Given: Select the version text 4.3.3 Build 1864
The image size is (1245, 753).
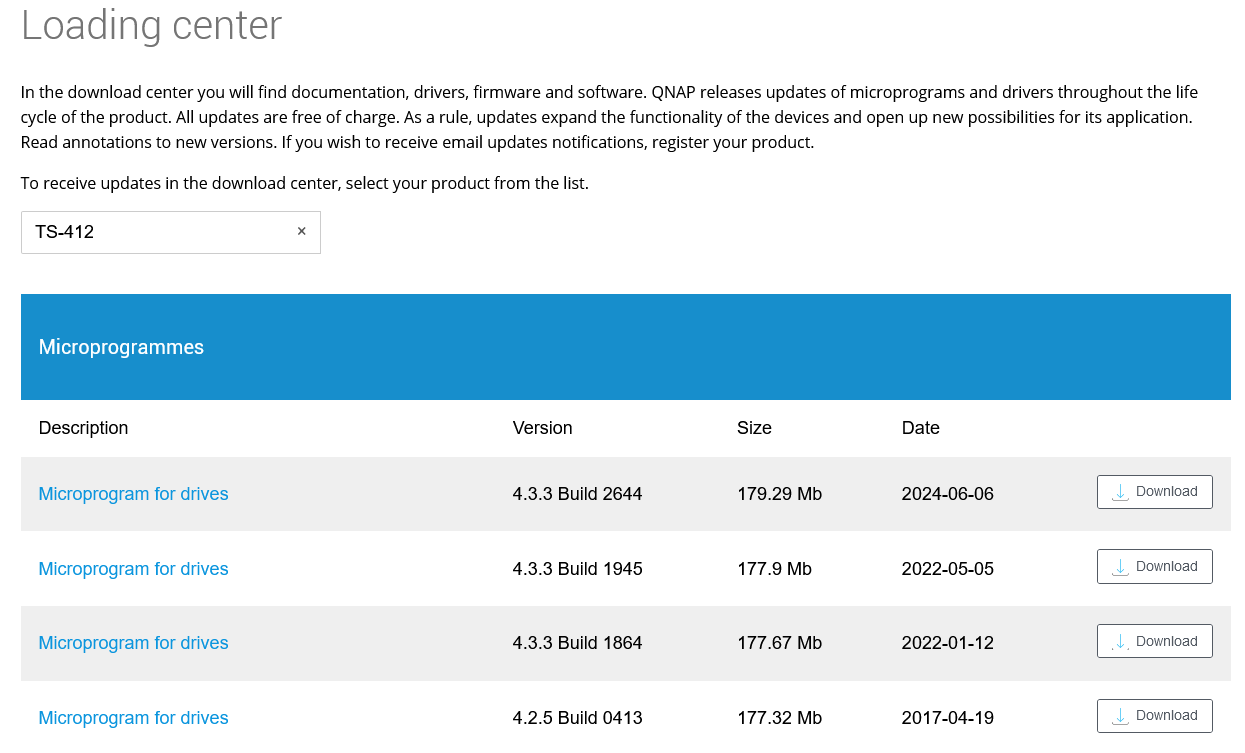Looking at the screenshot, I should point(577,643).
